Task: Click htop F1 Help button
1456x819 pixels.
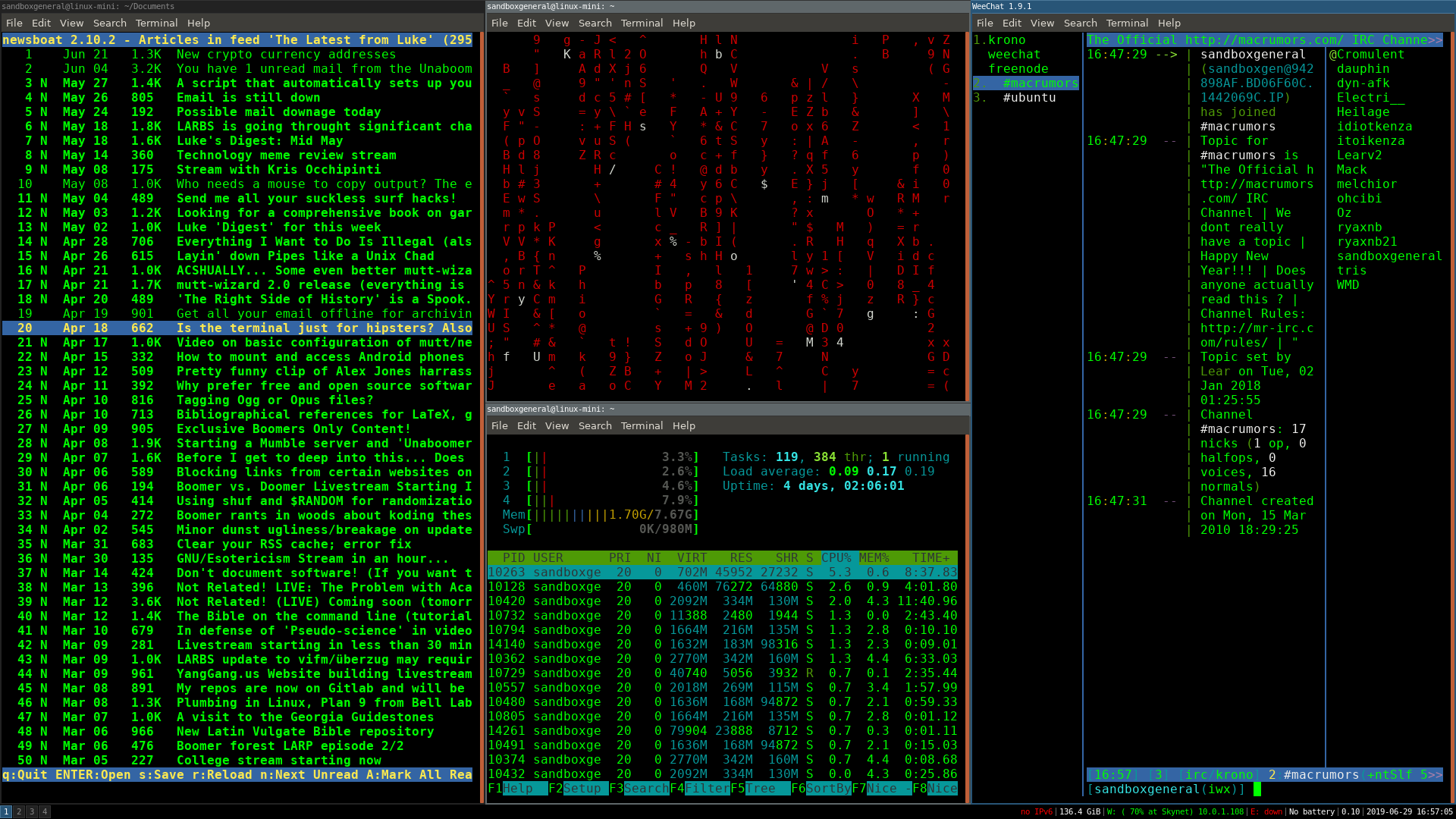Action: [517, 789]
